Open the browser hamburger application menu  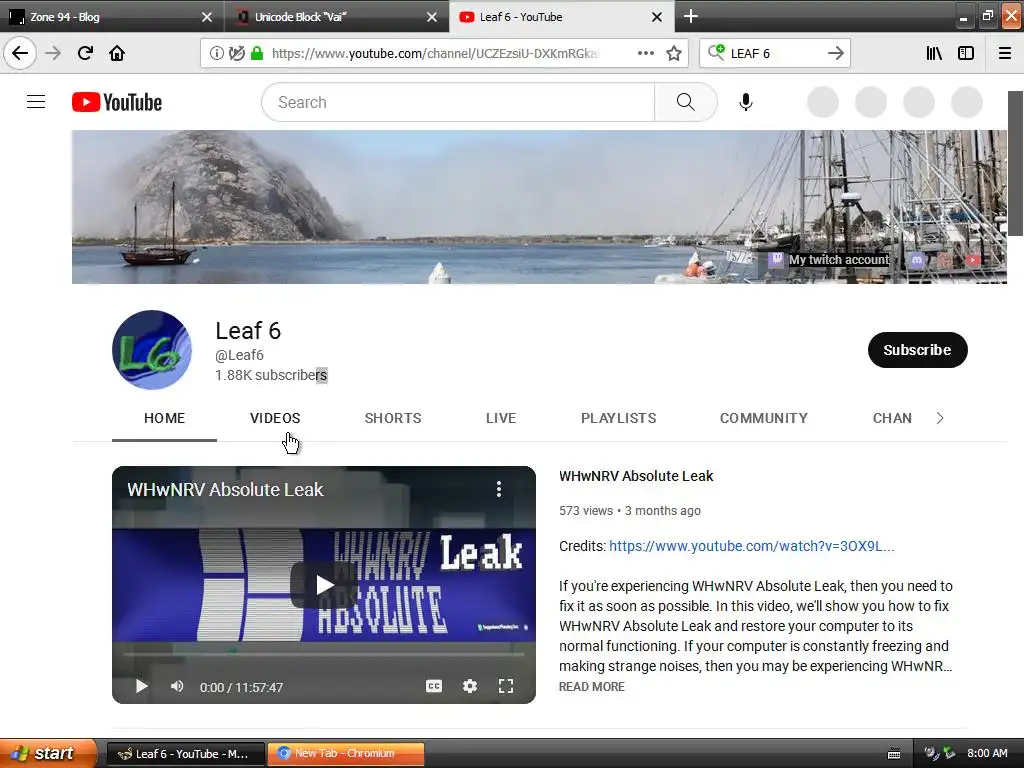[x=1005, y=54]
